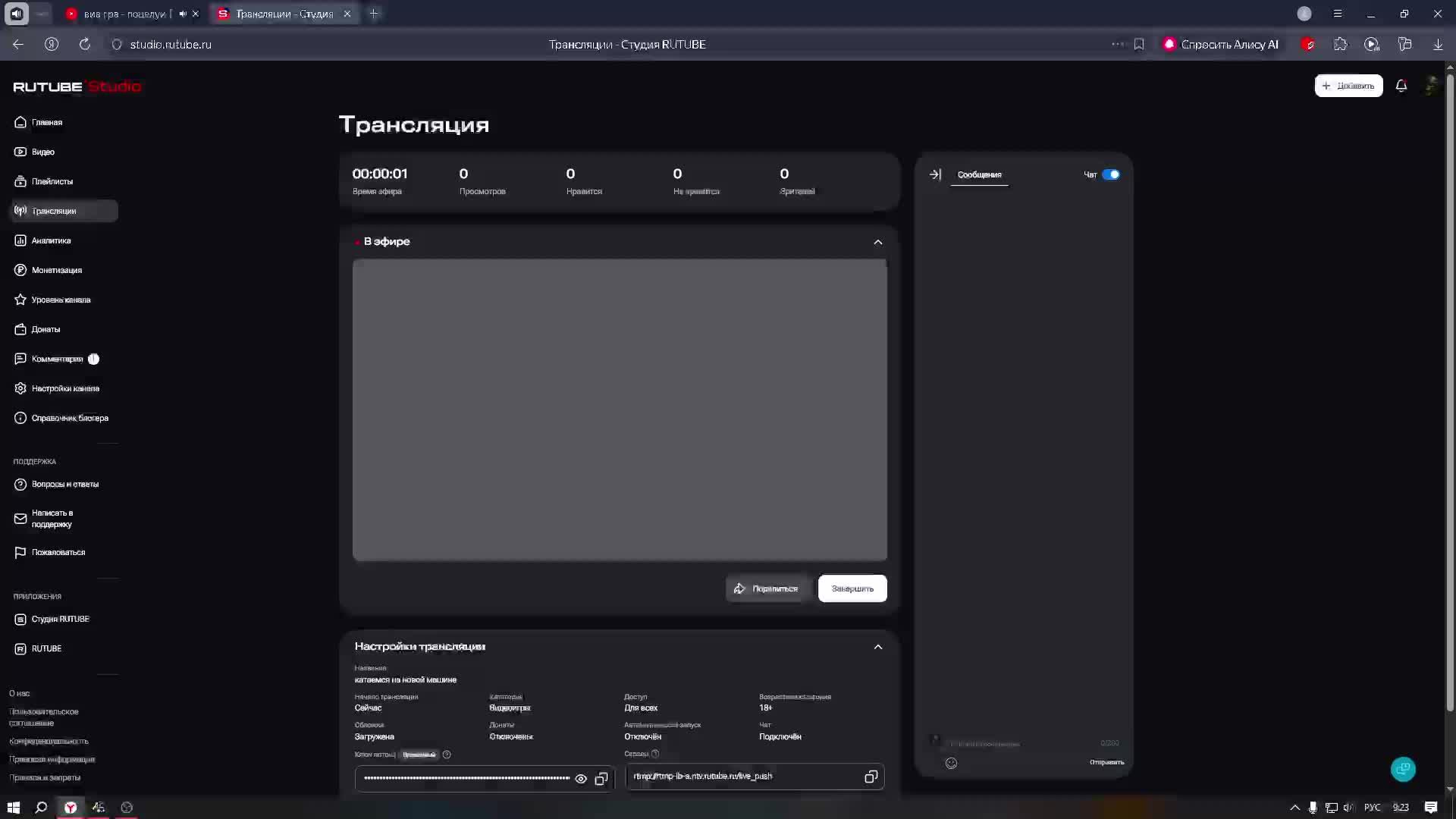Open the channel avatar menu
Screen dimensions: 1456x819
pyautogui.click(x=1430, y=86)
